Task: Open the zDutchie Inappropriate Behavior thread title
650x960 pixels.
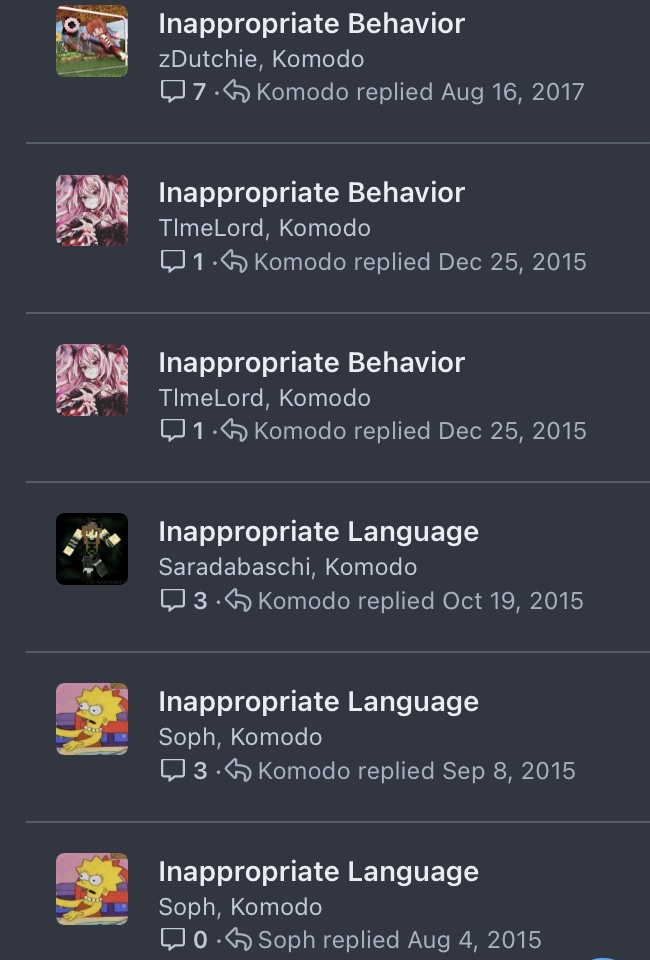Action: [312, 24]
